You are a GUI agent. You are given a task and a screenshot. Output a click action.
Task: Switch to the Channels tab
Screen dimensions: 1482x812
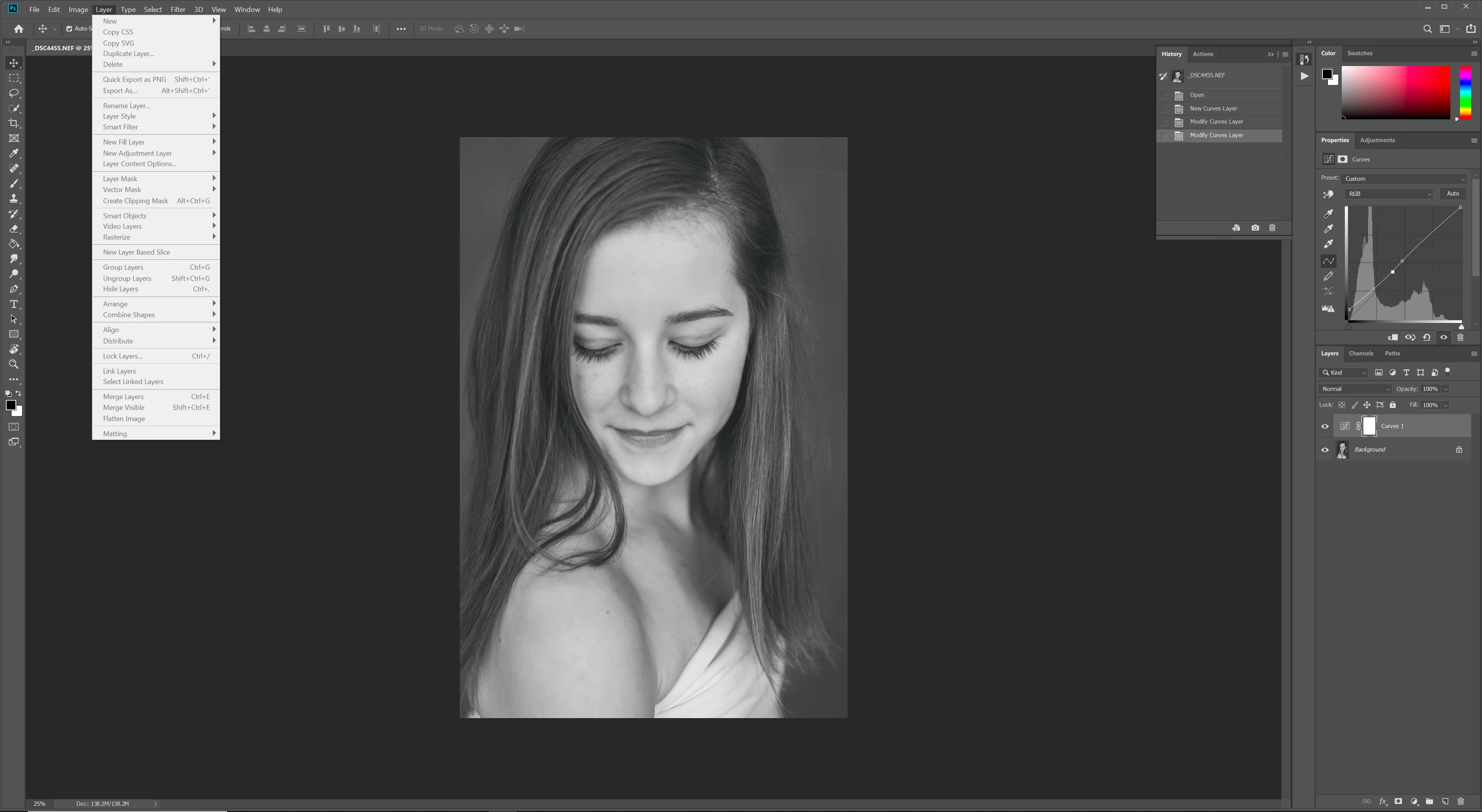1361,353
